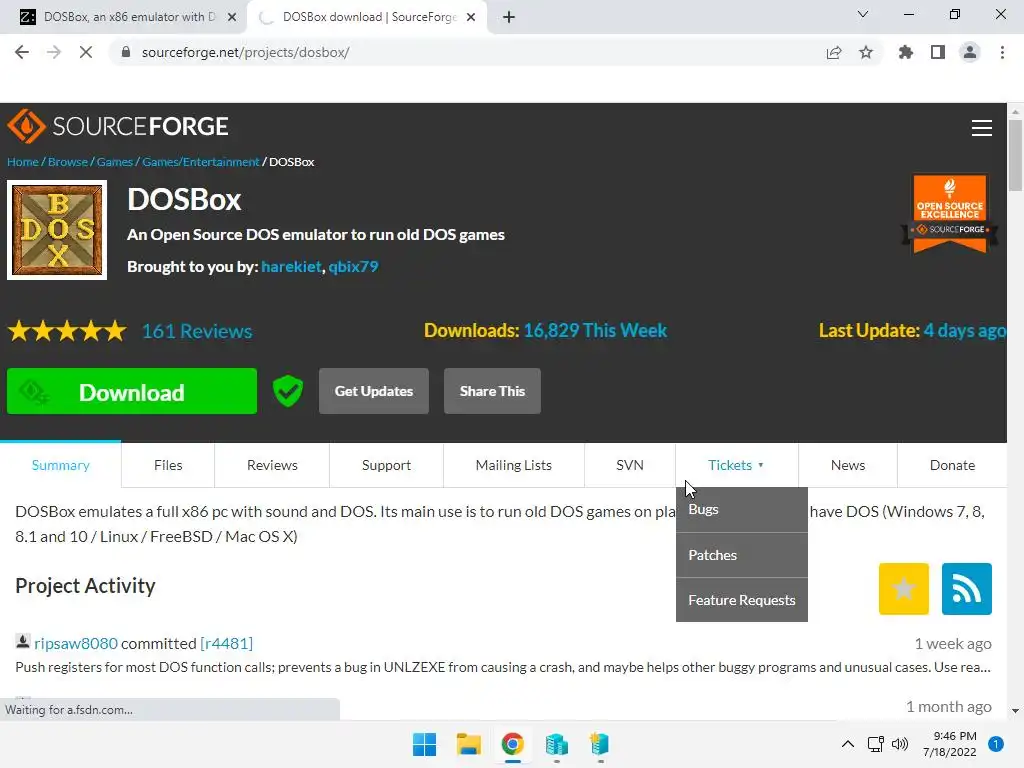Click the scrollbar down arrow
Viewport: 1024px width, 768px height.
(1015, 711)
